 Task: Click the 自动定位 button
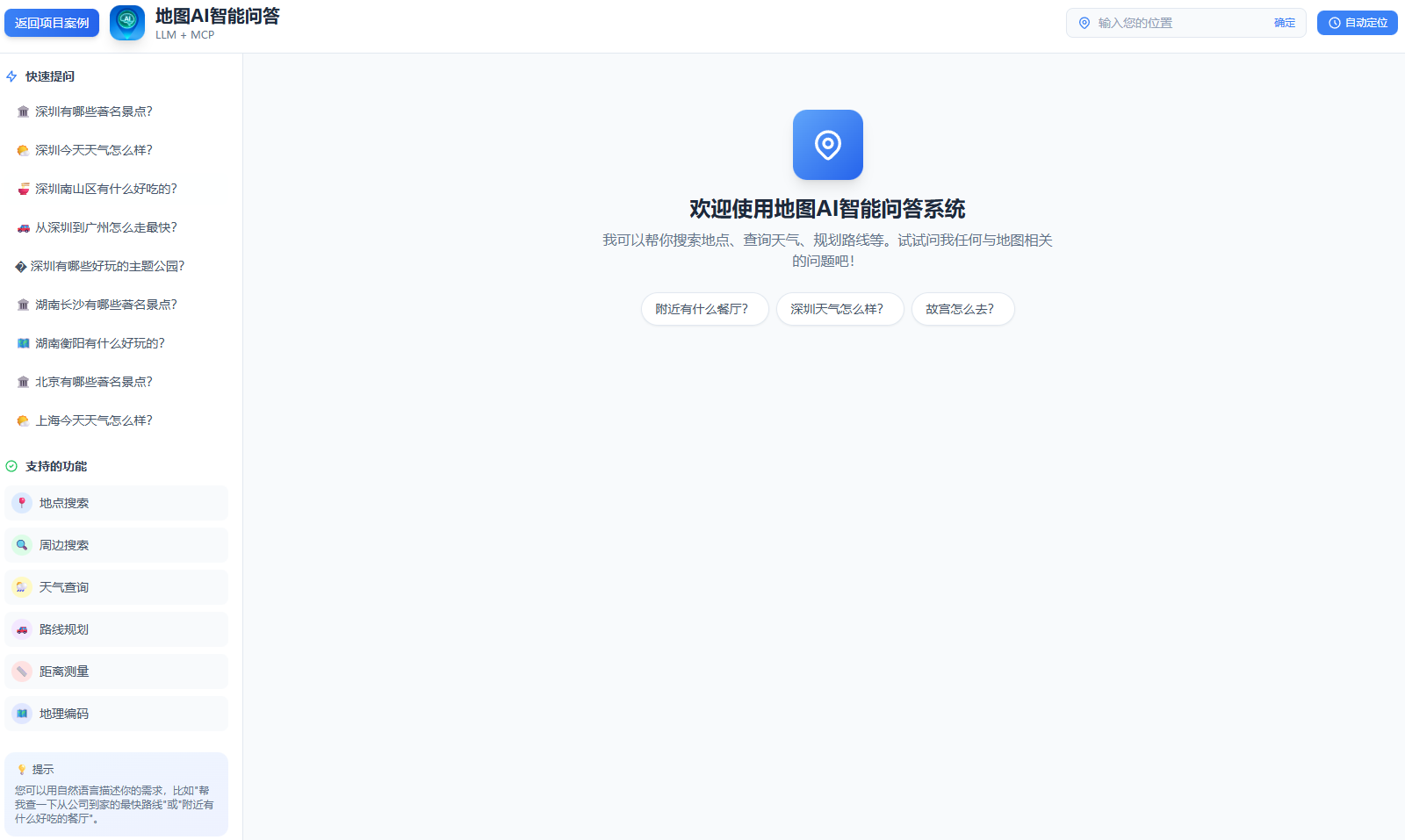coord(1357,23)
